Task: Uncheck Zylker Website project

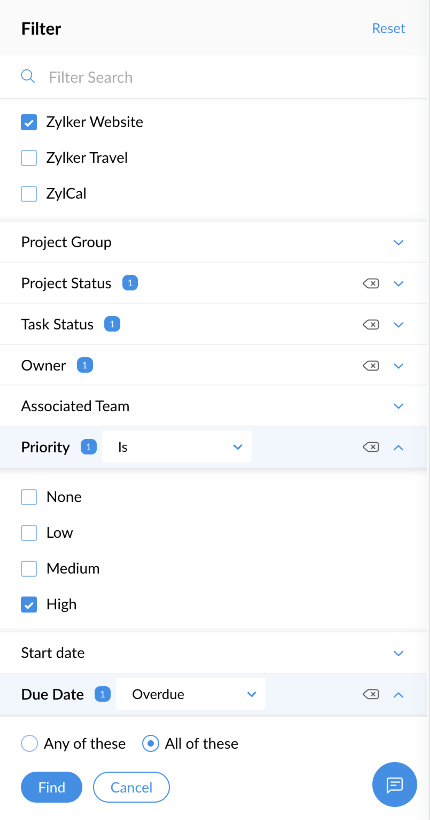Action: (x=29, y=122)
